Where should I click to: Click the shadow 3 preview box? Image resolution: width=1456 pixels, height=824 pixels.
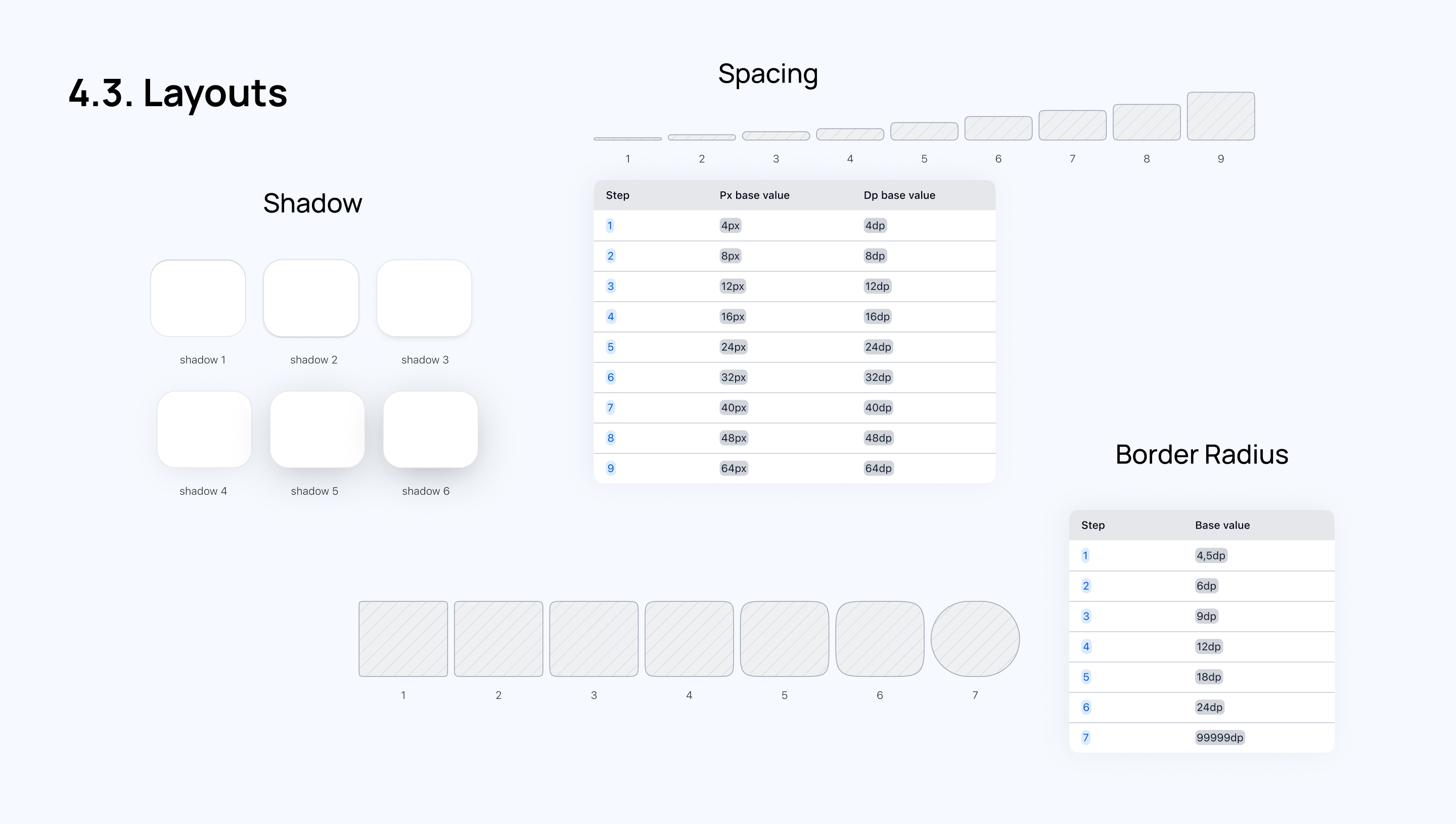pos(424,298)
